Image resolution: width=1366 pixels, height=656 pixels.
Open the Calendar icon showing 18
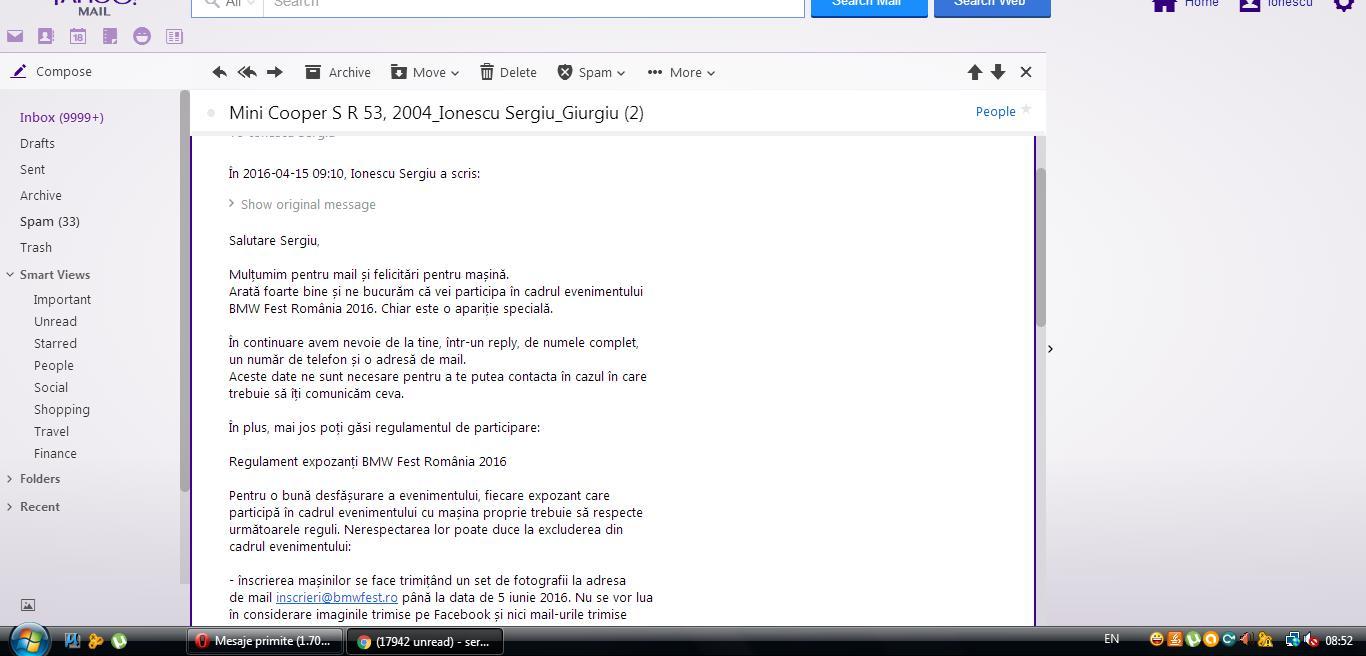click(x=78, y=36)
